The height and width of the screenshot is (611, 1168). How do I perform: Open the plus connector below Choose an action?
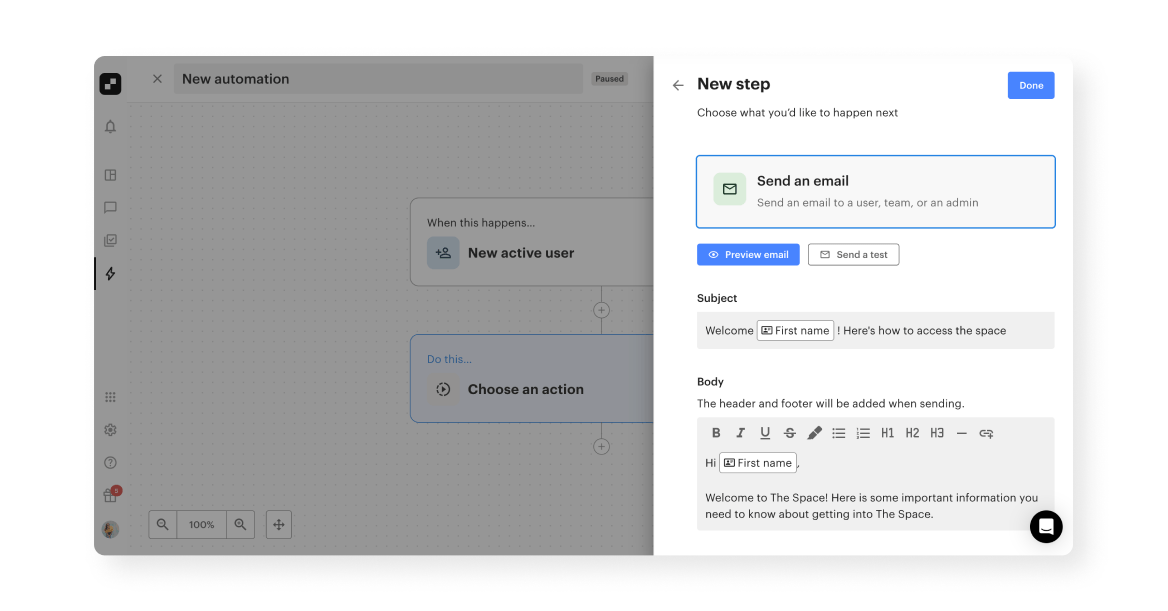[601, 446]
